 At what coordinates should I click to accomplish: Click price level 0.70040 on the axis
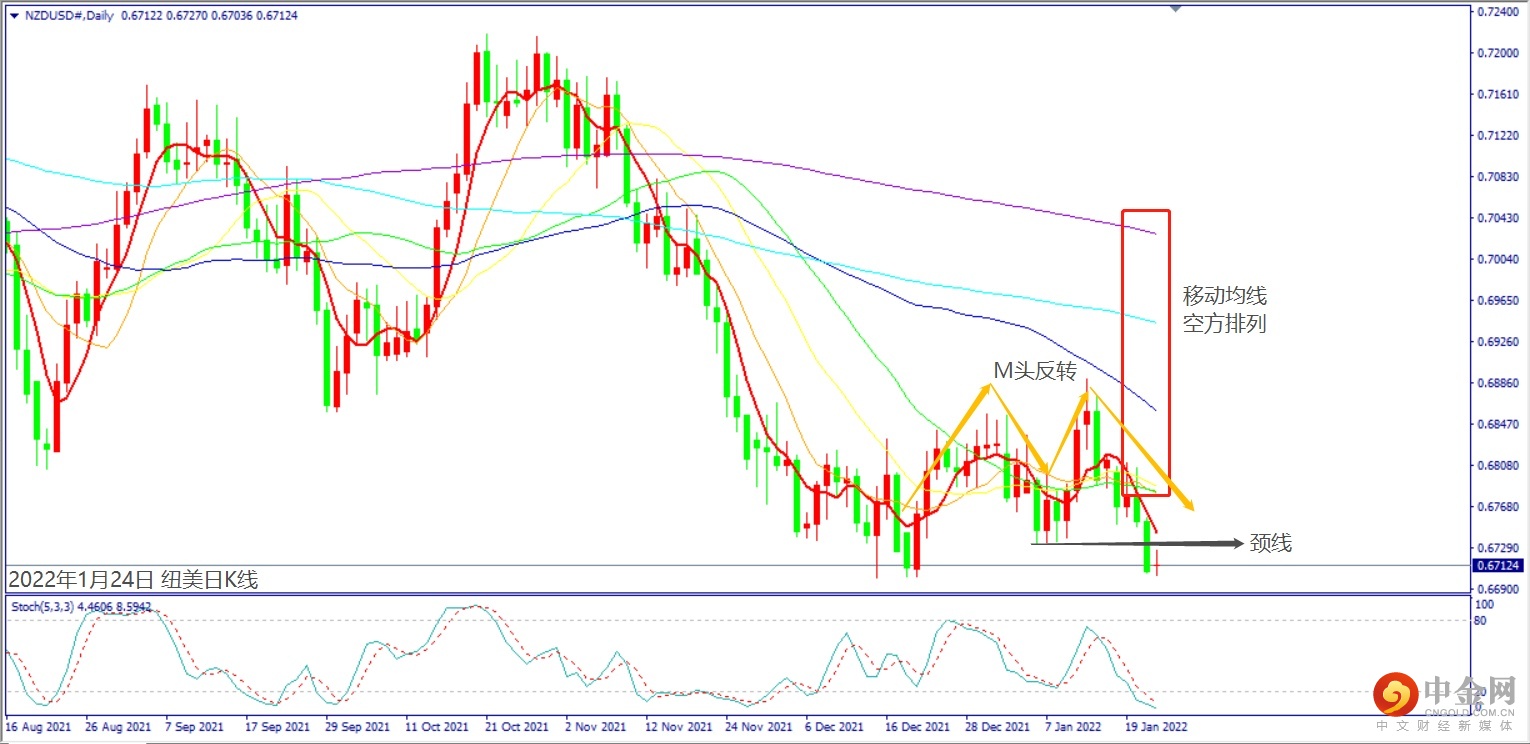pyautogui.click(x=1497, y=259)
